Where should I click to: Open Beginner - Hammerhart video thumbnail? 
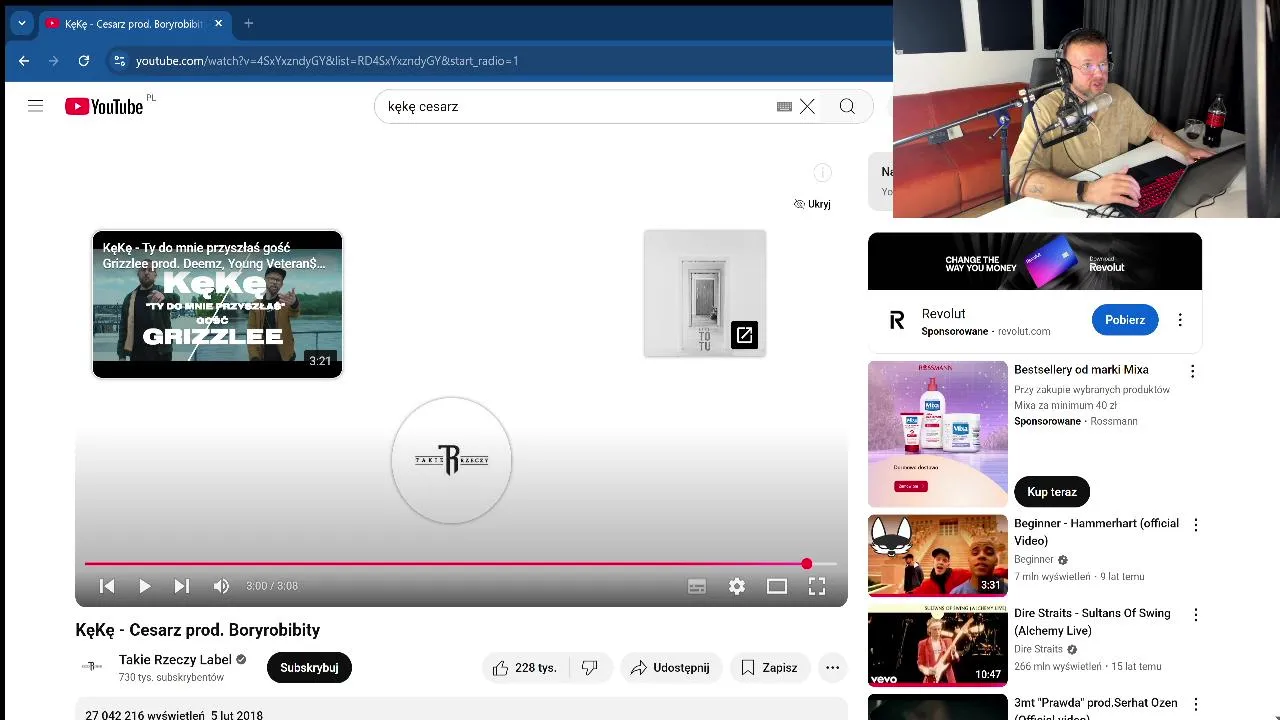point(938,556)
